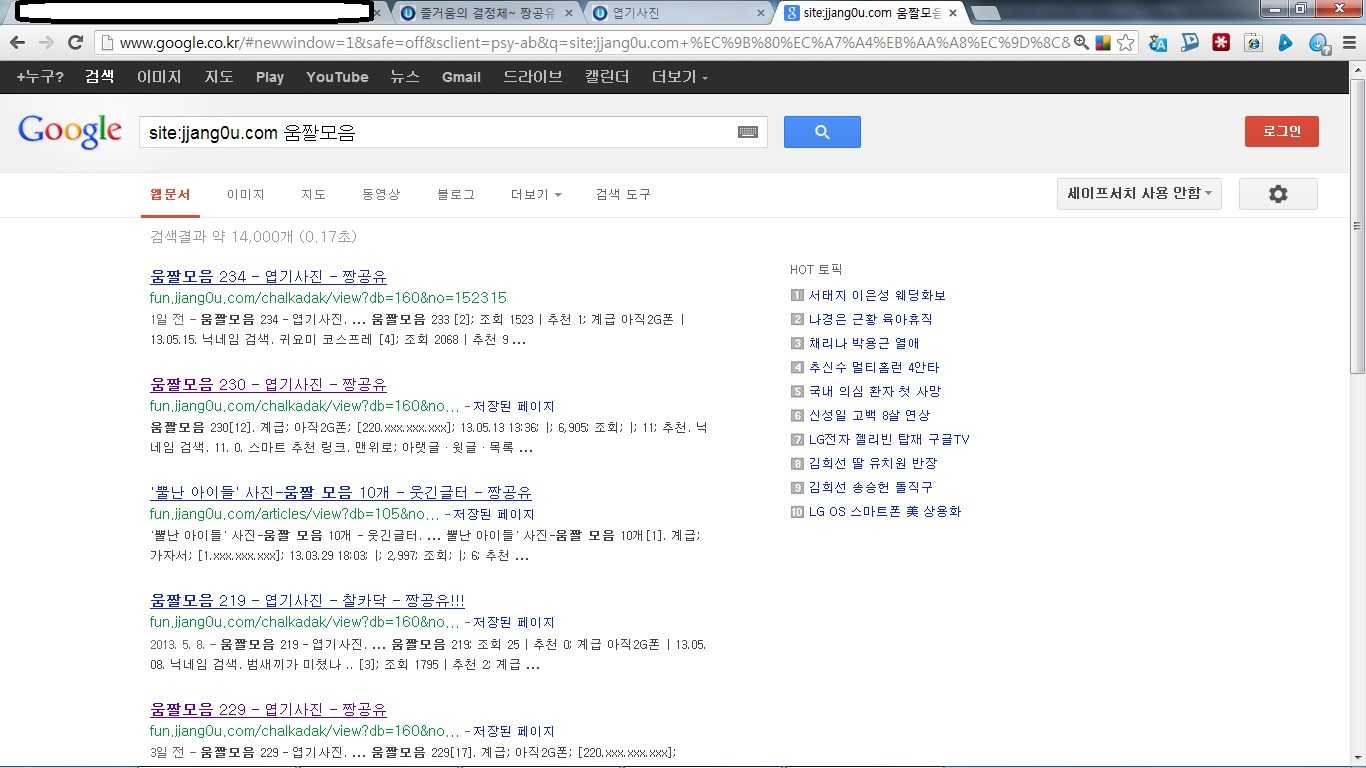Open result '뿔난 아이들' 사진-움짤 모음 10개
This screenshot has width=1366, height=768.
click(x=341, y=493)
